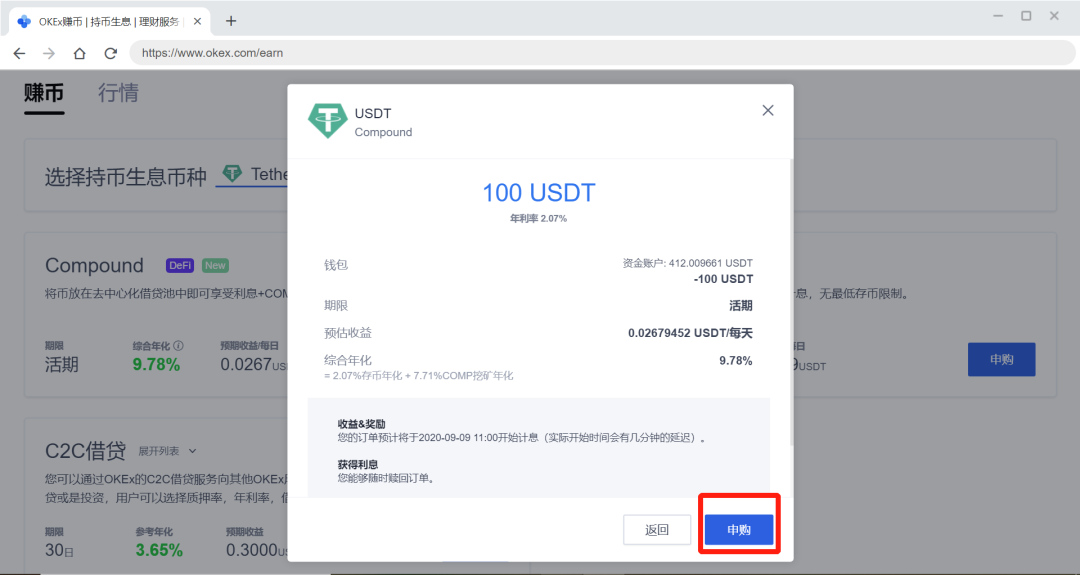Click the dialog vertical scrollbar

pyautogui.click(x=791, y=303)
